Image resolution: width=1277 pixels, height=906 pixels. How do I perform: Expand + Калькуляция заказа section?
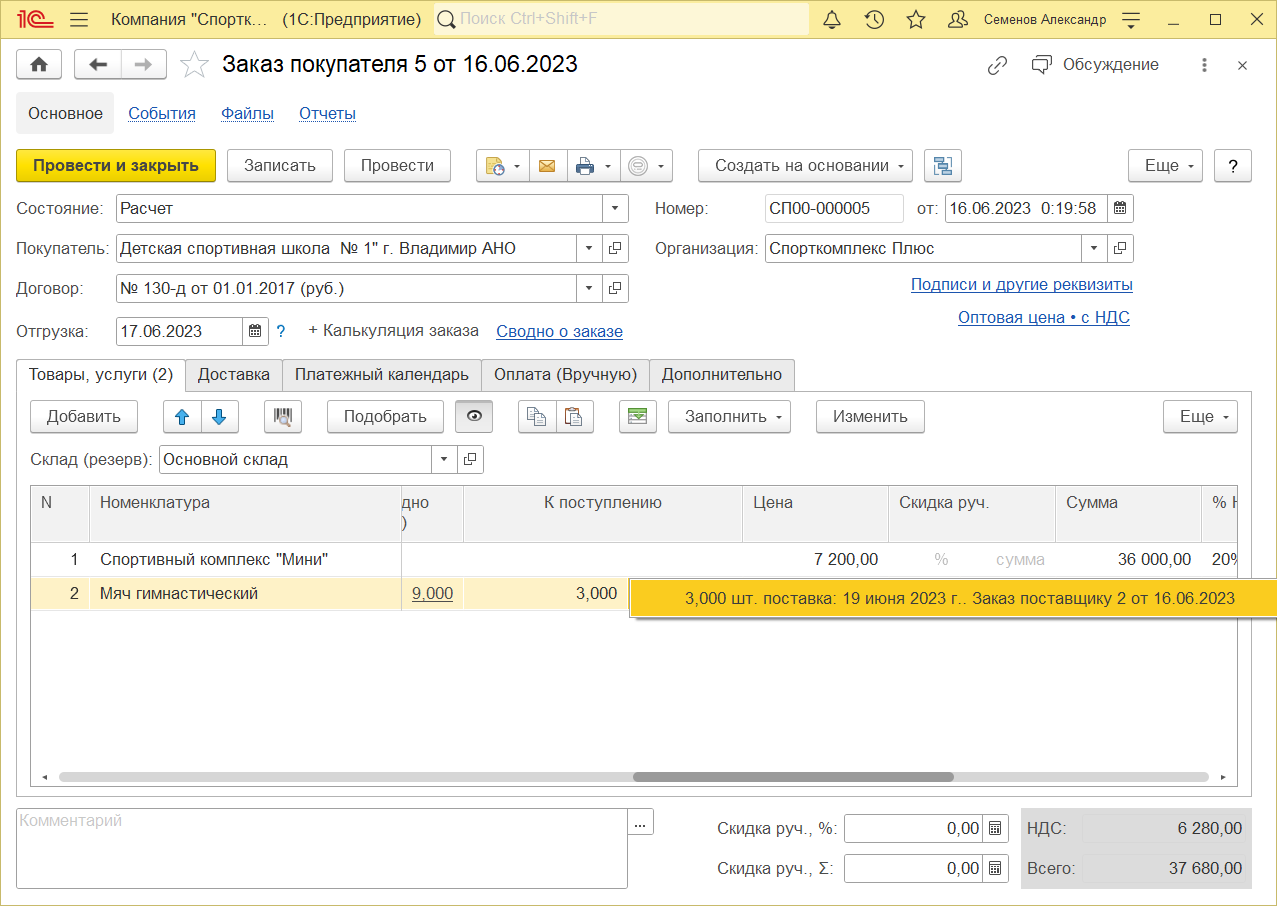[x=393, y=331]
